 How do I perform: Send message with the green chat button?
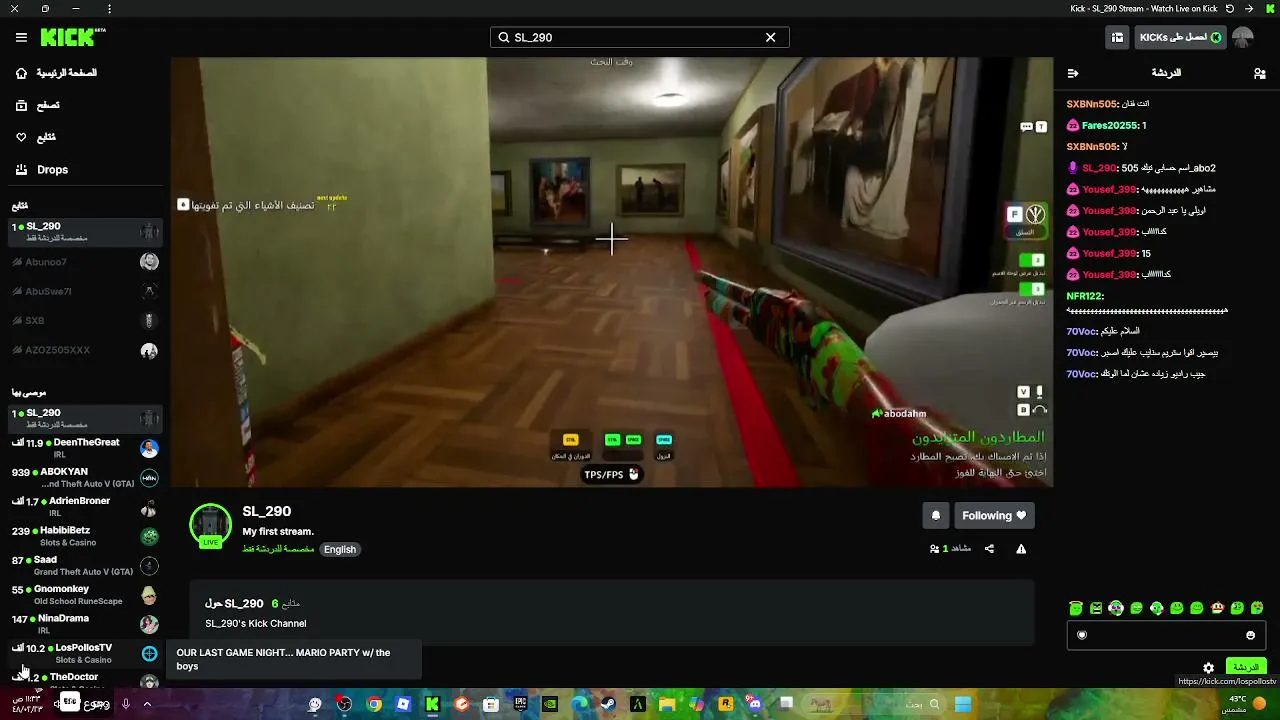[x=1246, y=667]
